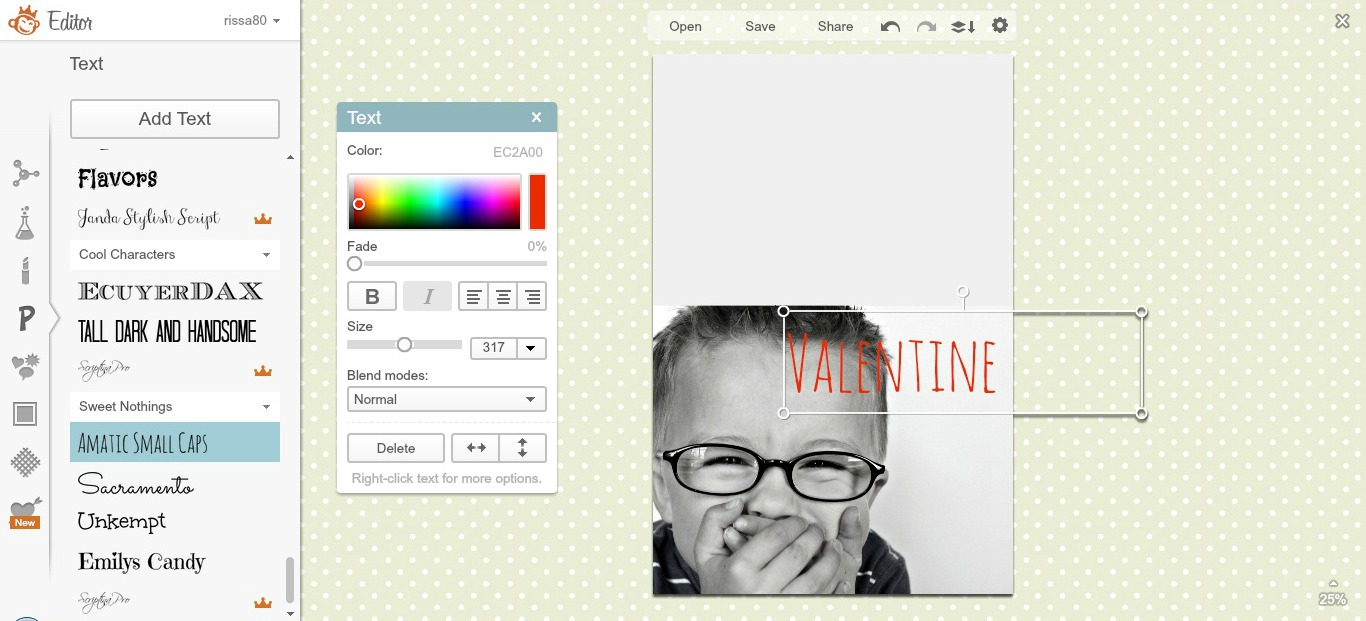Open the Save menu

click(760, 26)
